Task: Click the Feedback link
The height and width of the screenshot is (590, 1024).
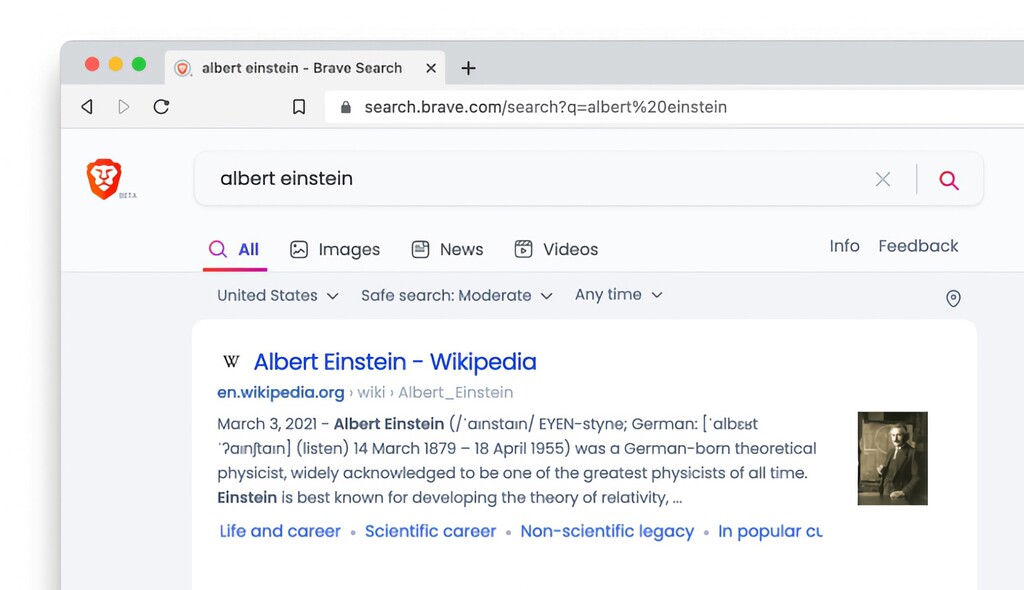Action: tap(917, 246)
